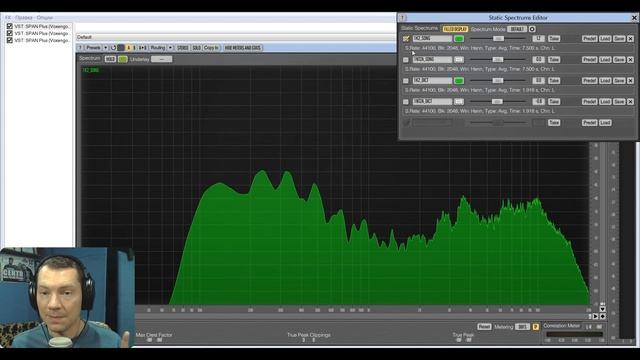Toggle the first static spectrum checkbox
Screen dimensions: 640x360
click(x=406, y=39)
